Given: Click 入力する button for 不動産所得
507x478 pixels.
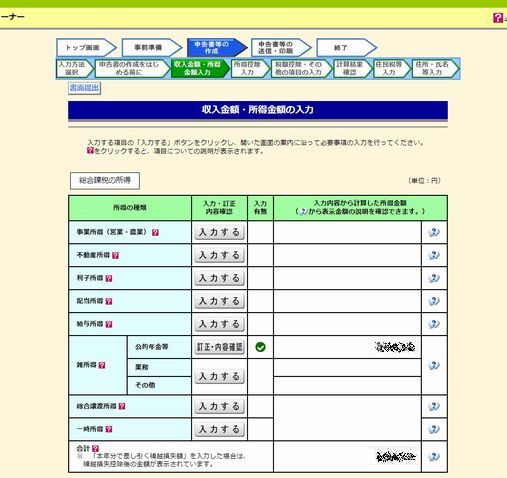Looking at the screenshot, I should point(219,255).
